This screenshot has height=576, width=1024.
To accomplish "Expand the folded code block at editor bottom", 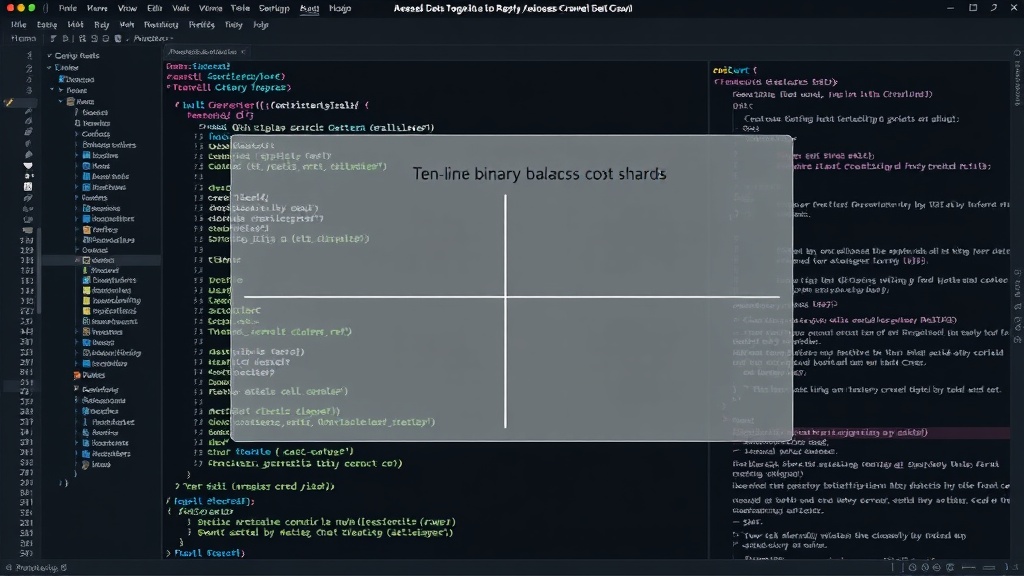I will 168,553.
